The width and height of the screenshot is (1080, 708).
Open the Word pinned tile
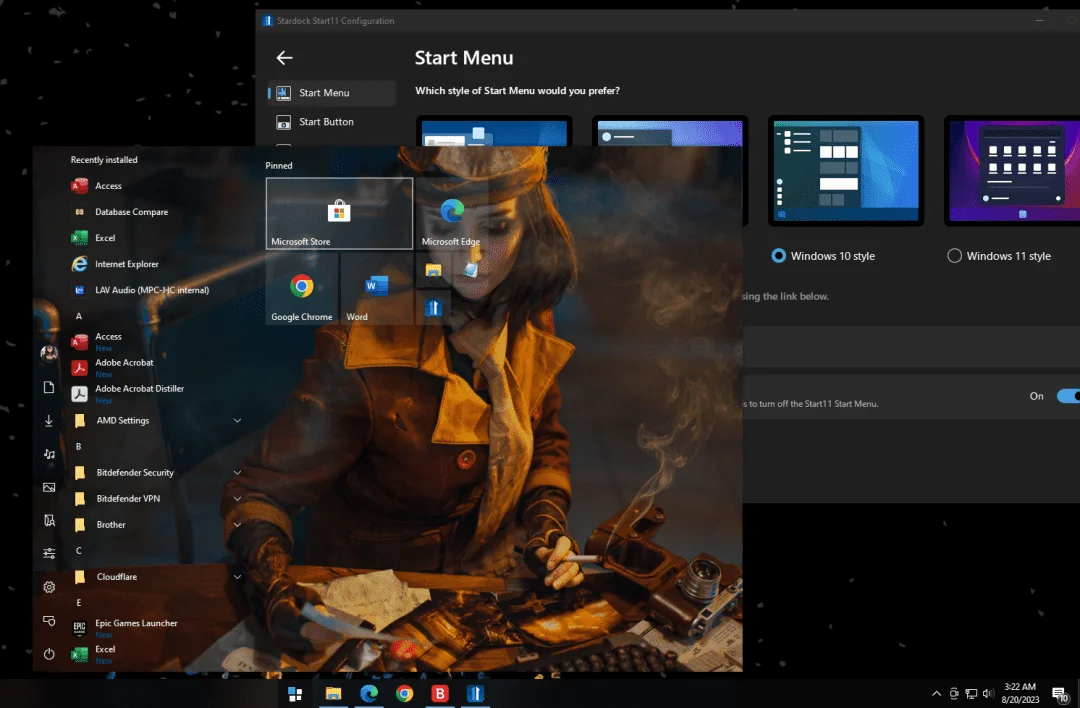pyautogui.click(x=376, y=289)
